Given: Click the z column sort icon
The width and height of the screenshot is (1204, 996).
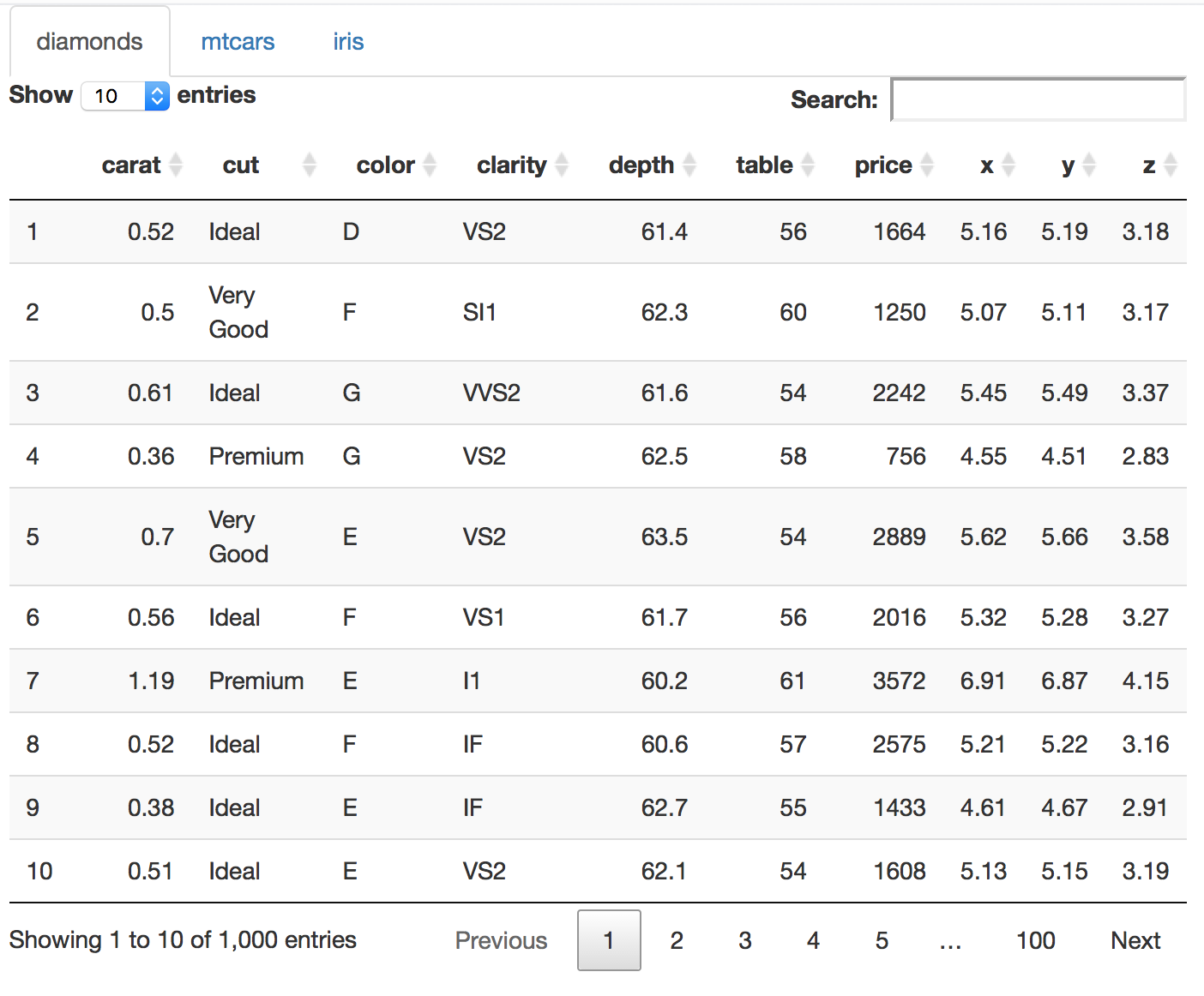Looking at the screenshot, I should pyautogui.click(x=1171, y=165).
